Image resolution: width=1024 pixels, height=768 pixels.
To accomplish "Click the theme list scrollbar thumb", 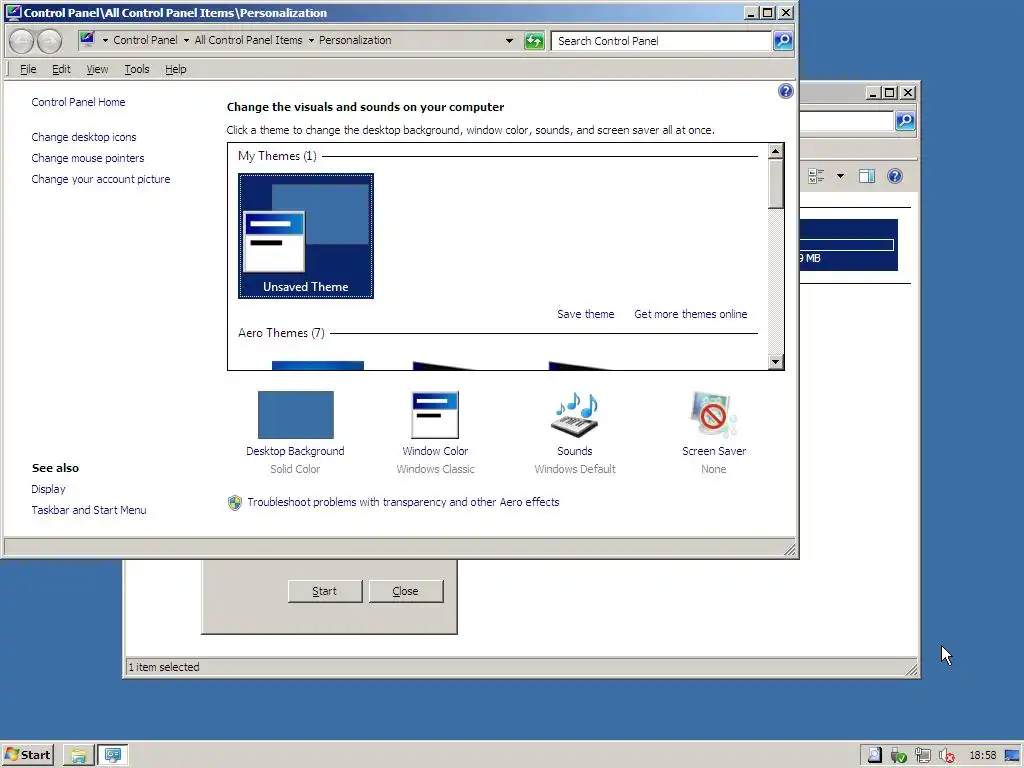I will (775, 184).
